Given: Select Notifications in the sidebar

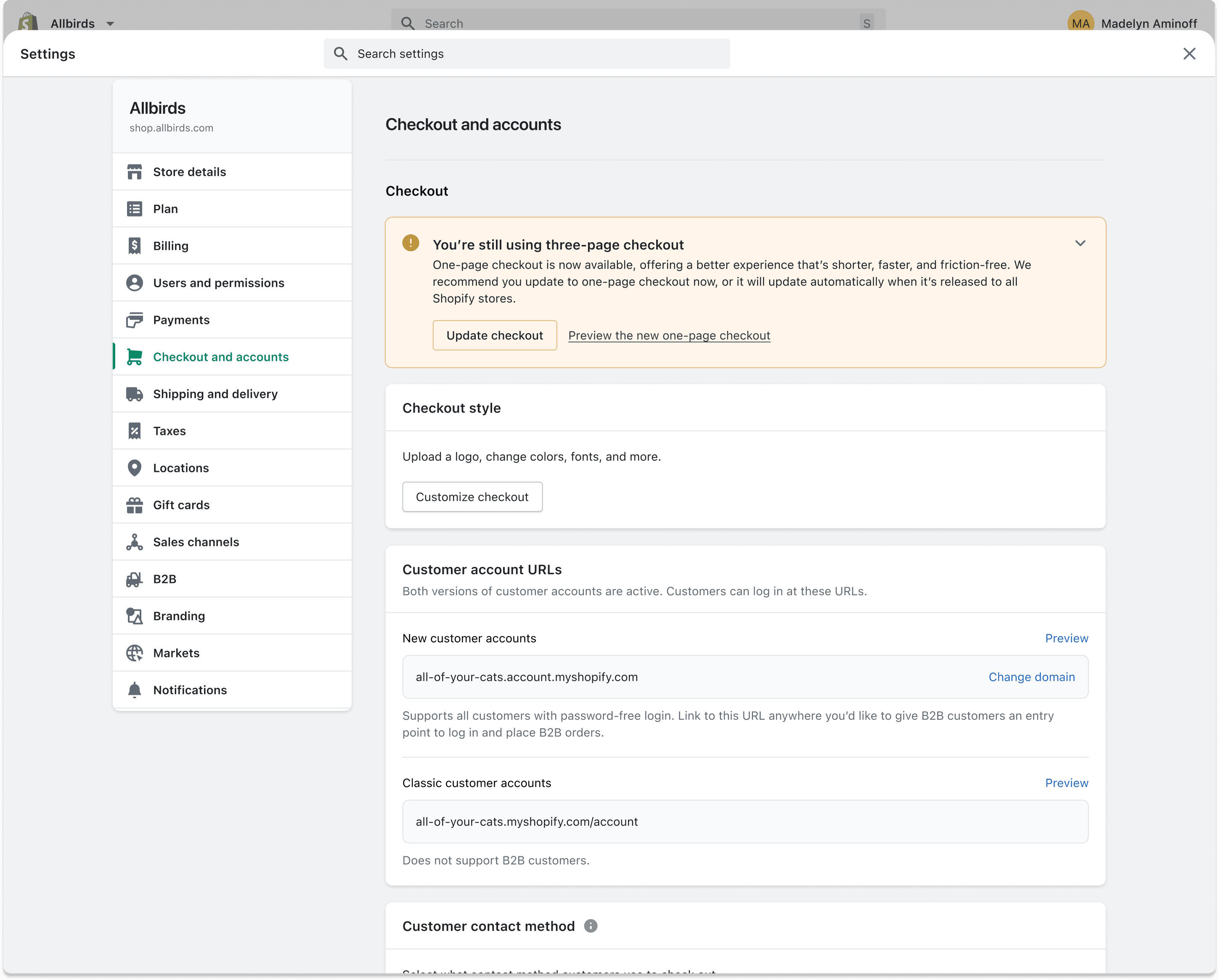Looking at the screenshot, I should pyautogui.click(x=232, y=690).
